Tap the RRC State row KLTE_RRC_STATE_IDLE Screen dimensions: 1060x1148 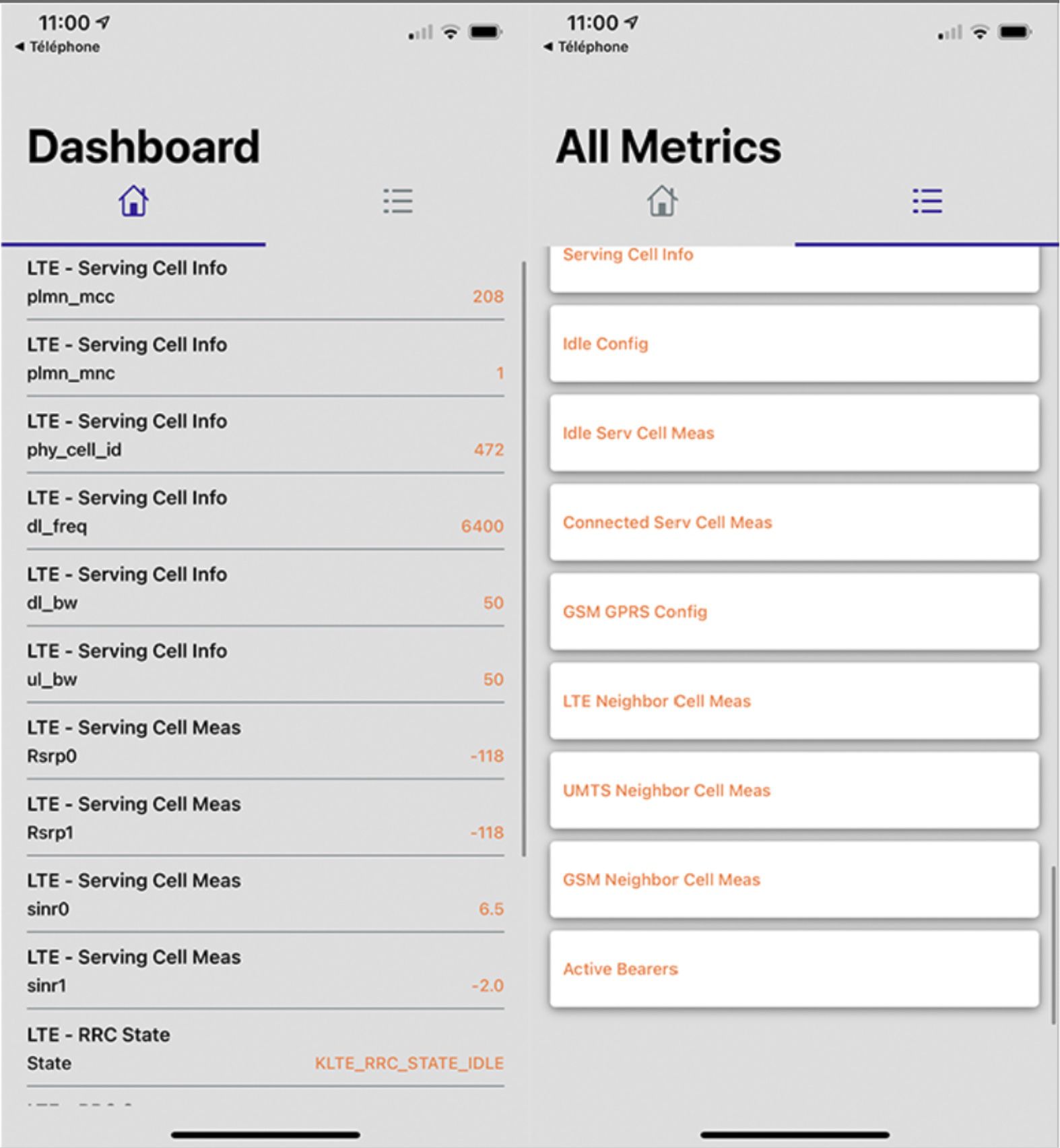tap(265, 1049)
